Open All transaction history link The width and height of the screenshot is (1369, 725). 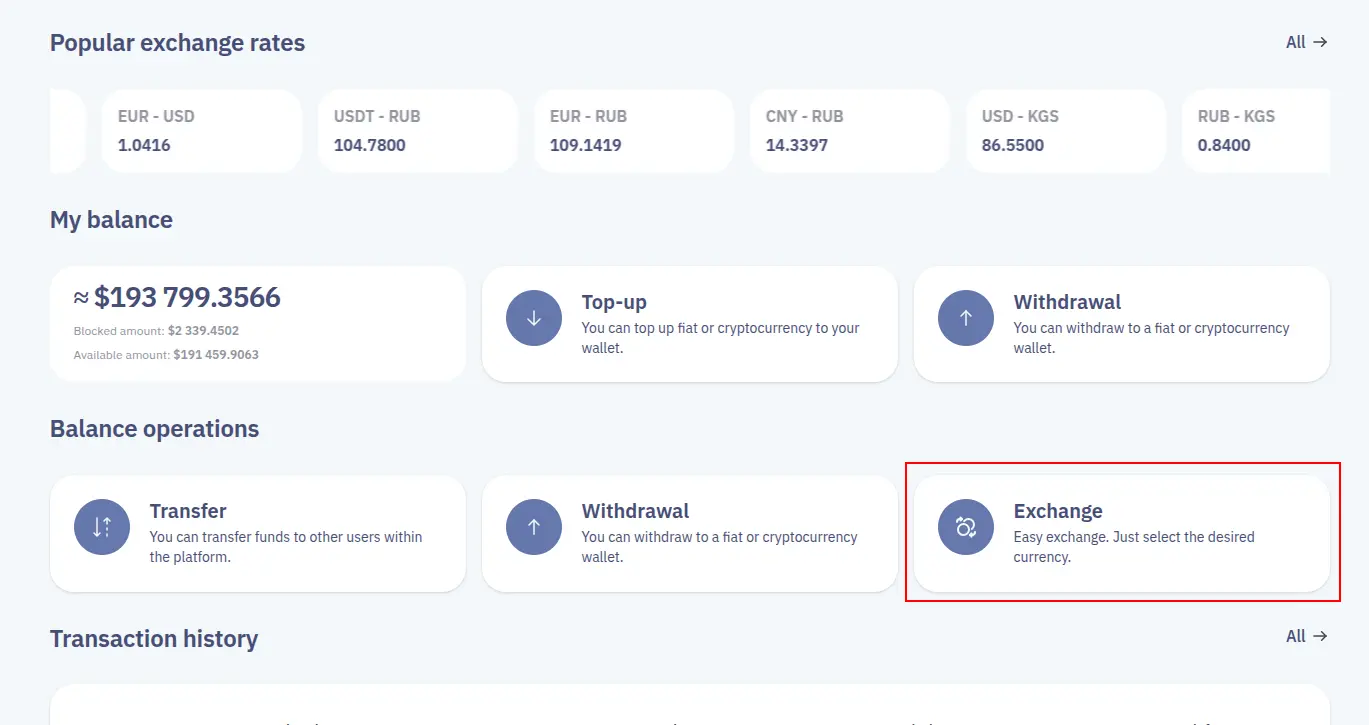pyautogui.click(x=1307, y=636)
